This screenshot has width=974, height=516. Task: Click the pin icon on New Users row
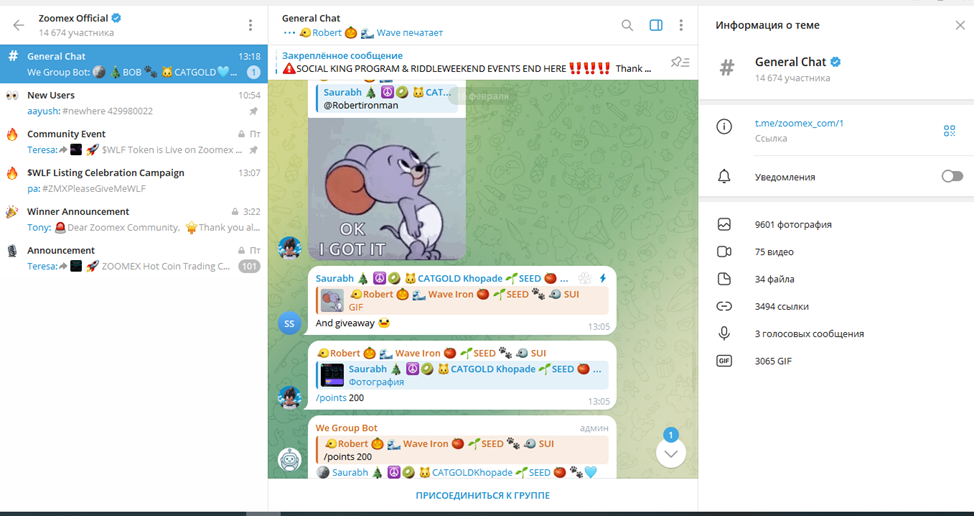(x=253, y=111)
